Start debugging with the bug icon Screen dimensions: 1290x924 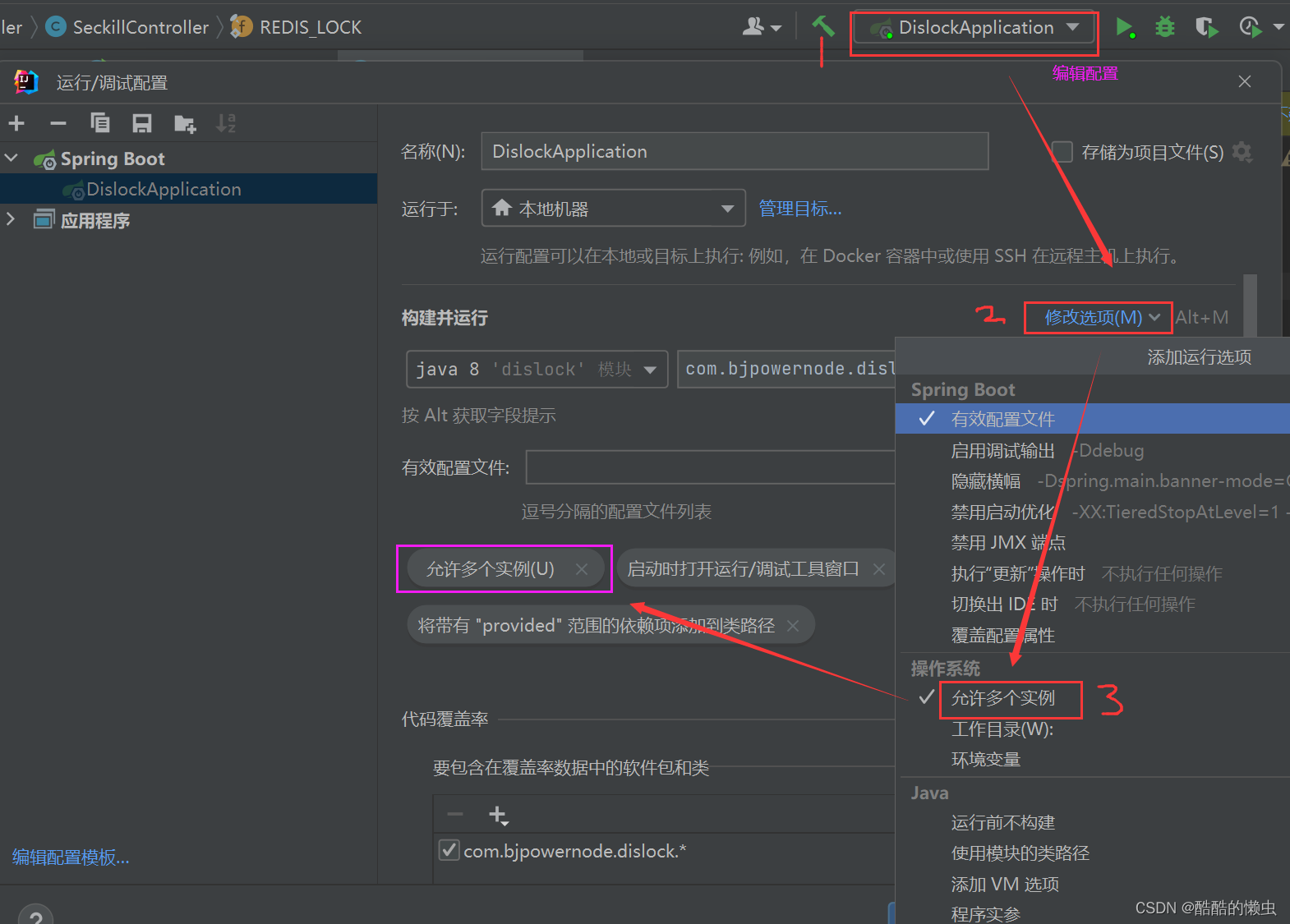pos(1165,27)
